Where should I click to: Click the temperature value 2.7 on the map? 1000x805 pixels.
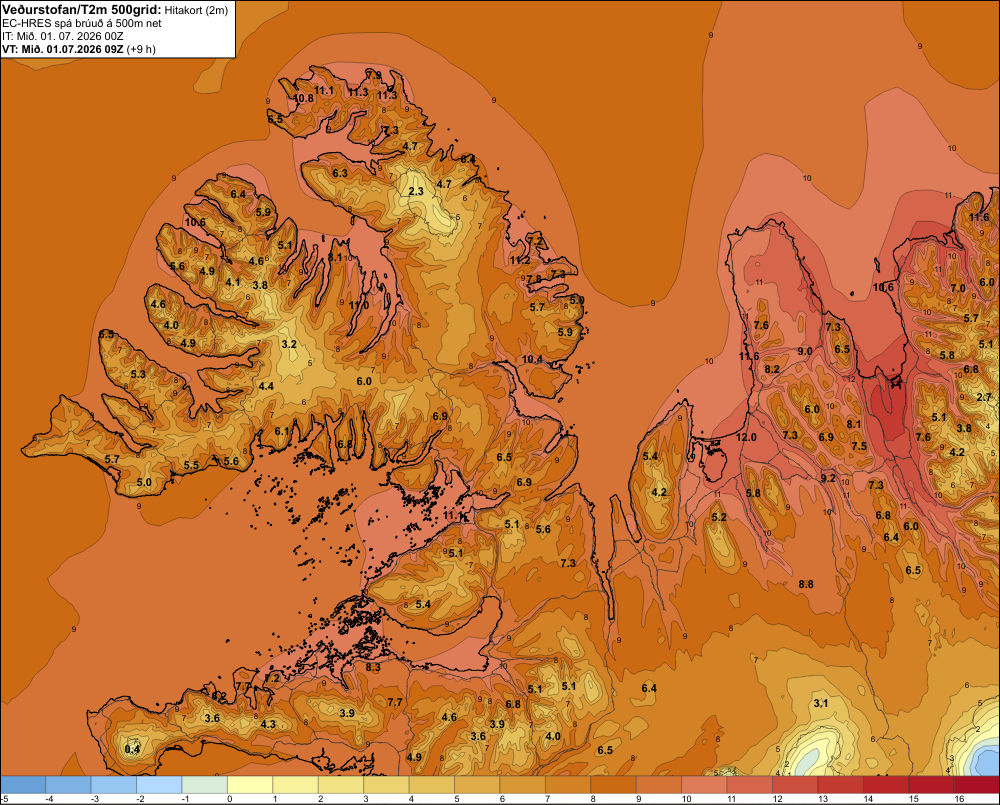[x=984, y=397]
